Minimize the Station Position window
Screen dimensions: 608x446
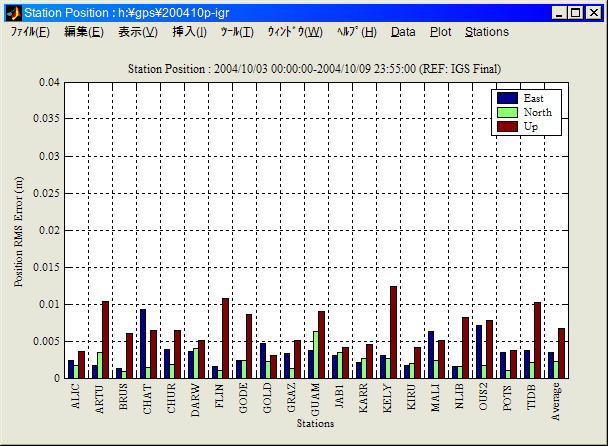559,13
